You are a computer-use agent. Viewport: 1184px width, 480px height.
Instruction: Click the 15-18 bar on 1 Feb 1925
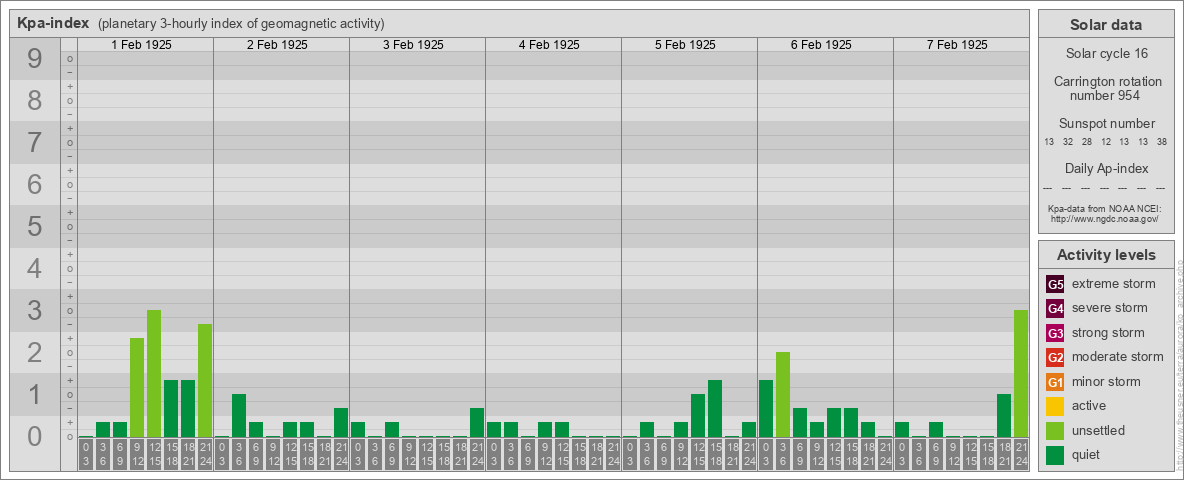(x=171, y=409)
